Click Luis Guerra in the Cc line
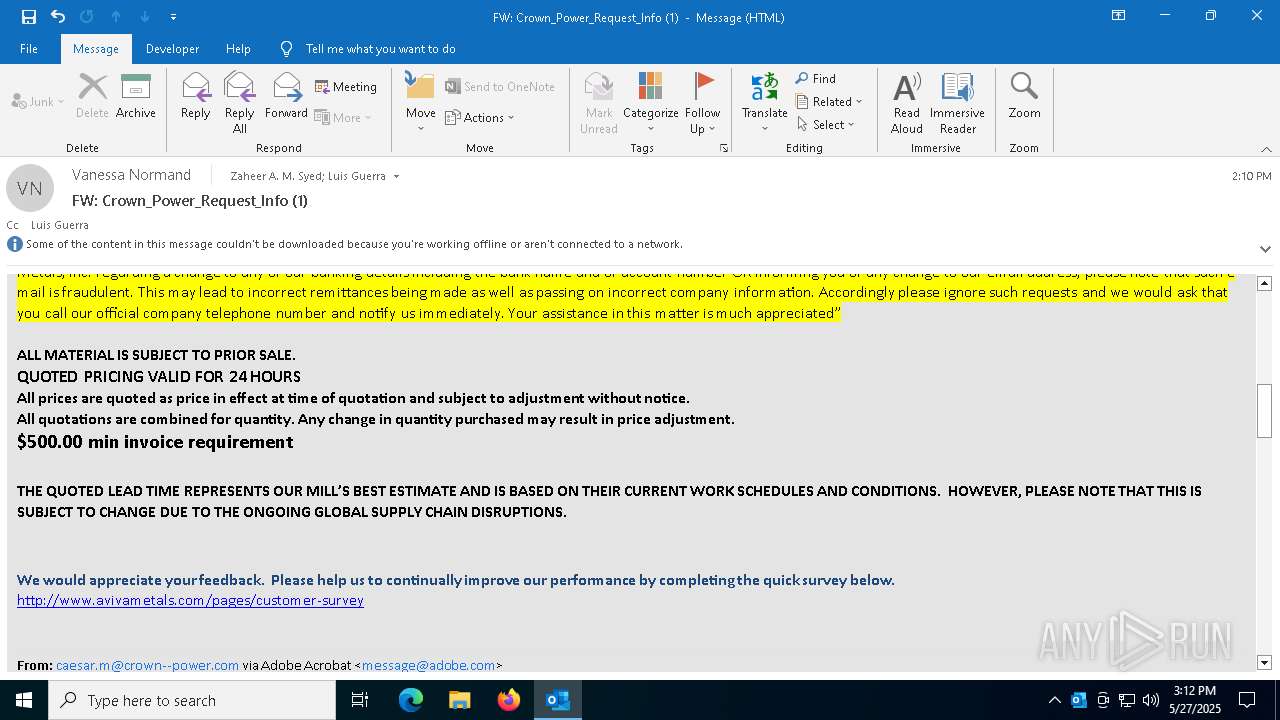The height and width of the screenshot is (720, 1280). tap(60, 225)
